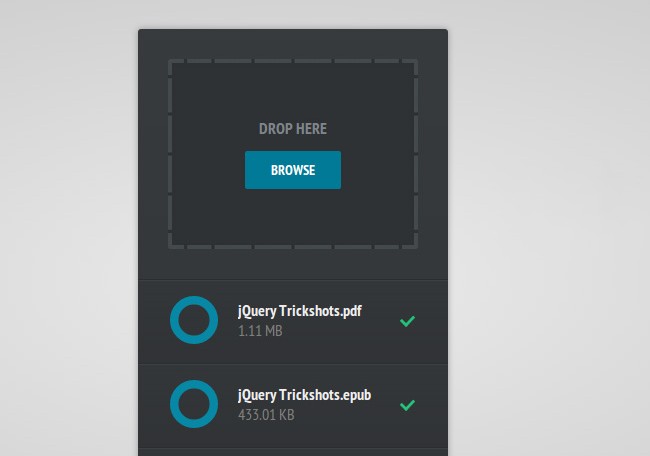Click the dark panel margin above the drop zone
650x456 pixels.
pos(292,43)
